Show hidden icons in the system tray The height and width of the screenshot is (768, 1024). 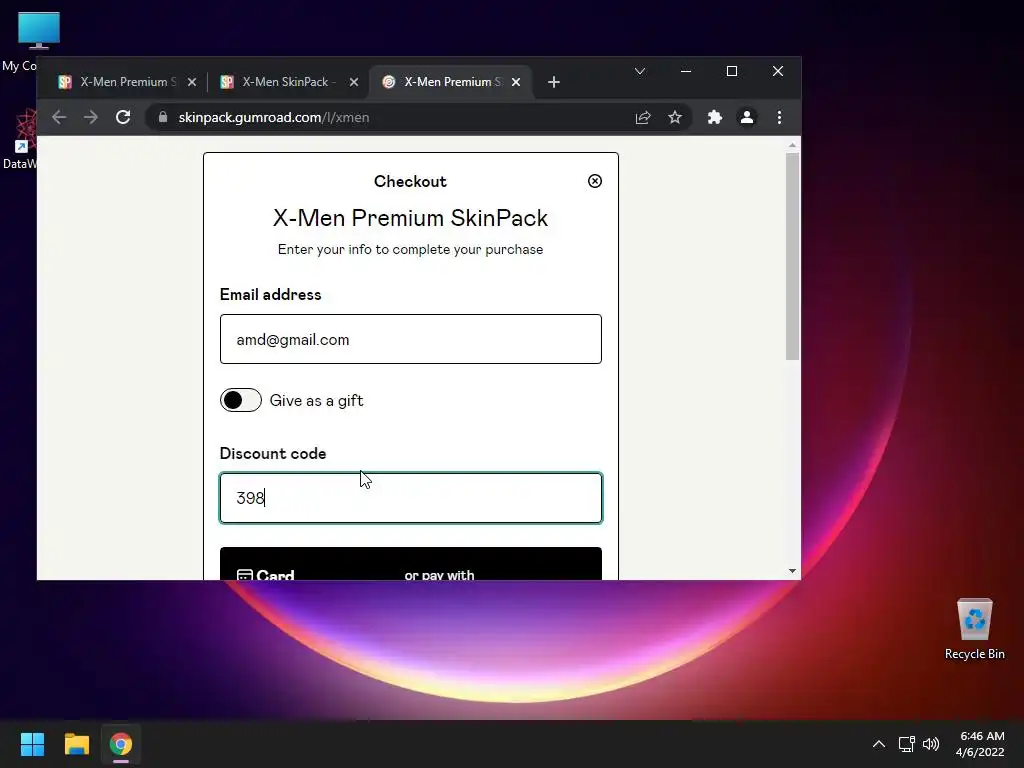pos(879,744)
